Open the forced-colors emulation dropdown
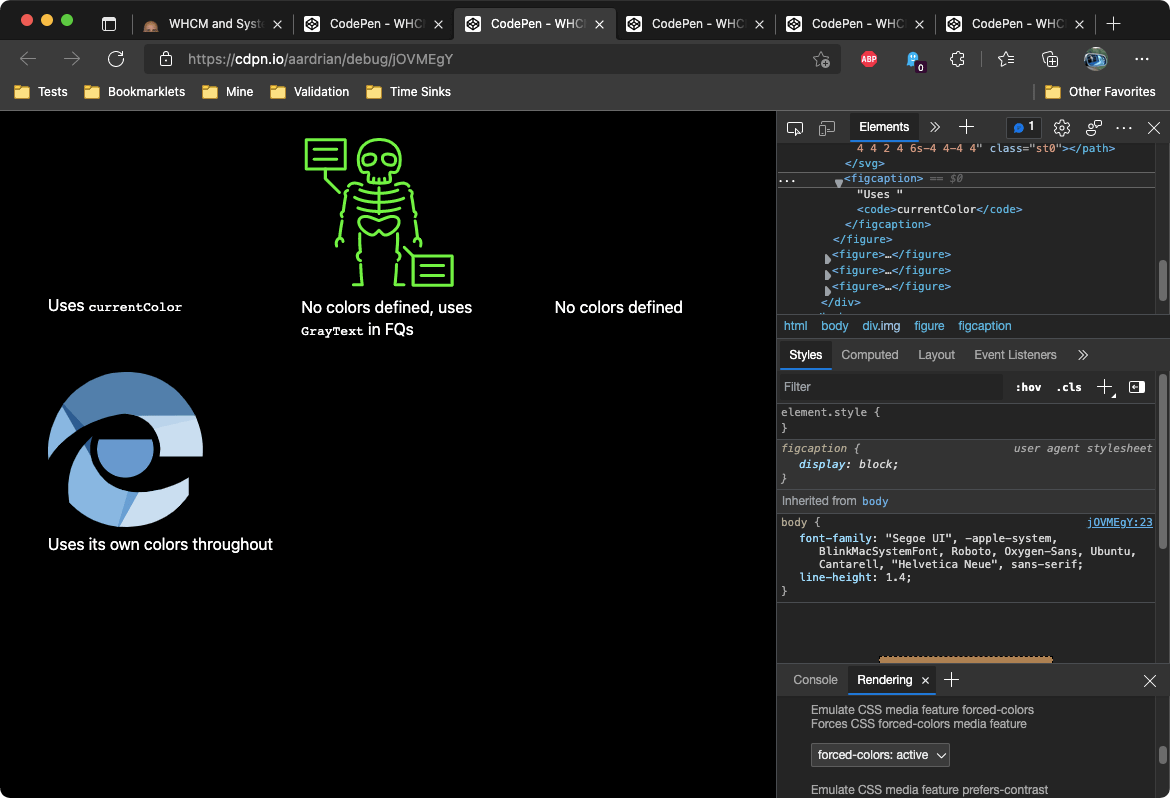The image size is (1170, 798). (880, 755)
